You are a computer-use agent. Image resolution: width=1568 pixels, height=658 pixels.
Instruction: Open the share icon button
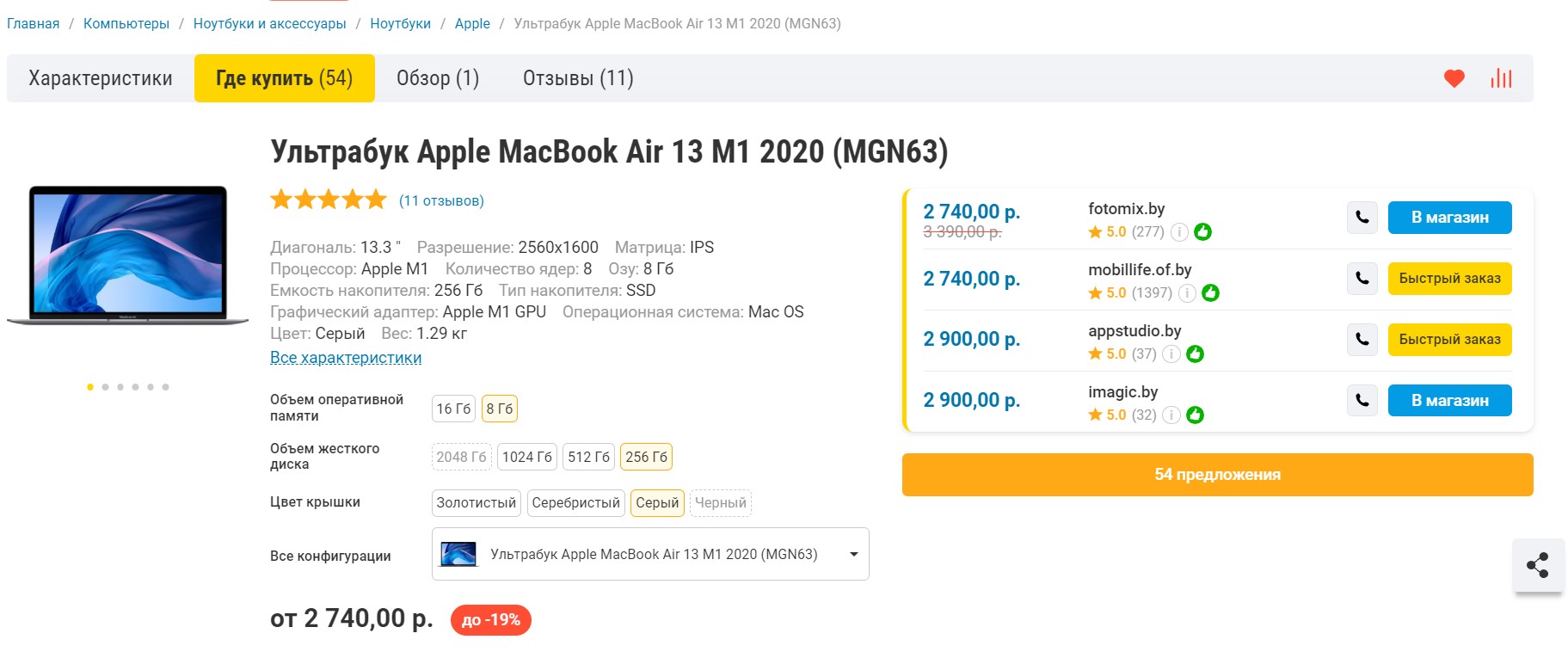pyautogui.click(x=1538, y=565)
